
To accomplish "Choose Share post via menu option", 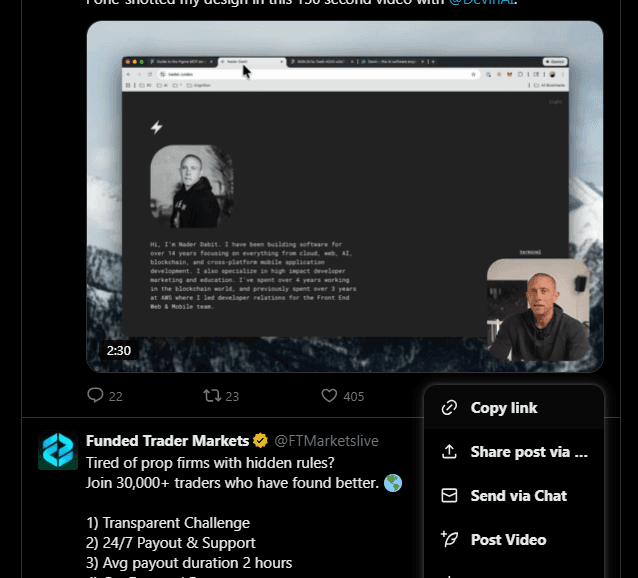I will [514, 451].
